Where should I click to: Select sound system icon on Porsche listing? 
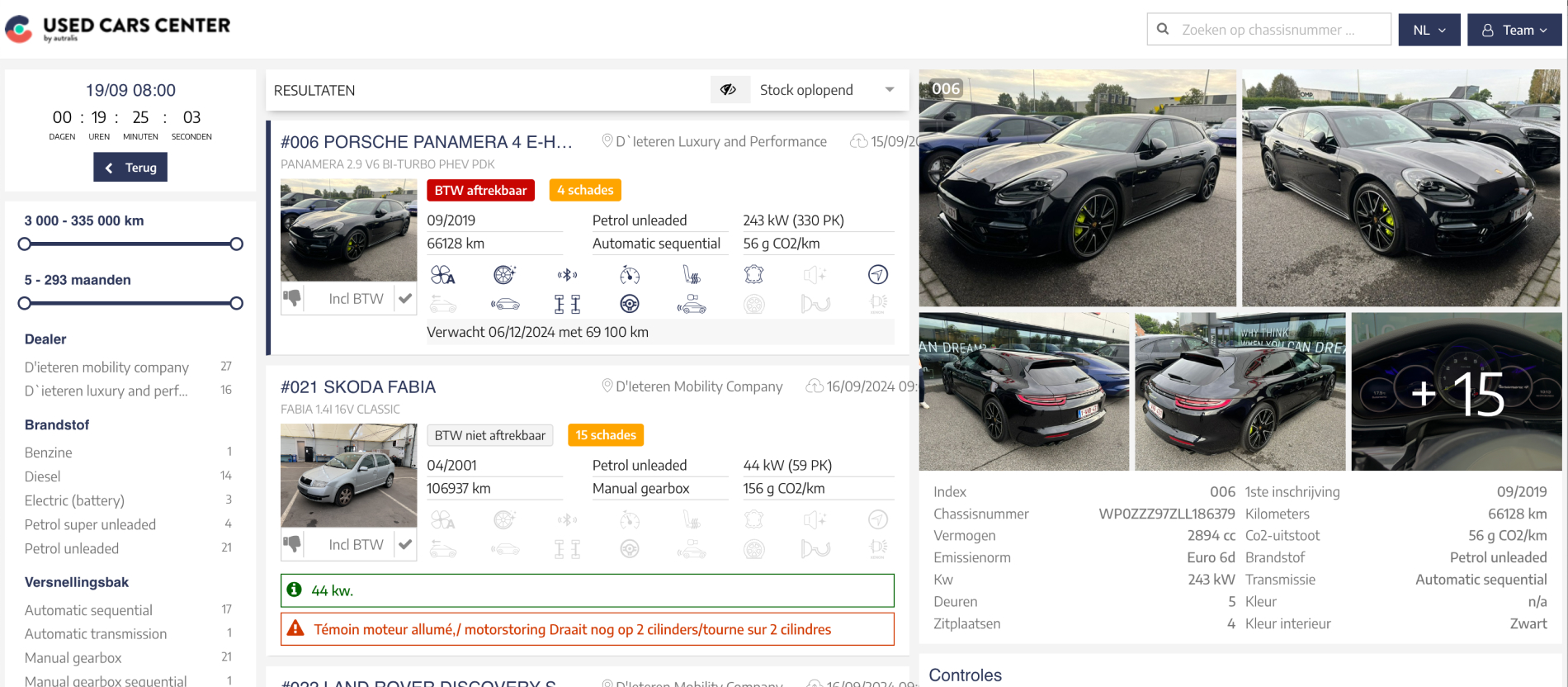point(815,275)
